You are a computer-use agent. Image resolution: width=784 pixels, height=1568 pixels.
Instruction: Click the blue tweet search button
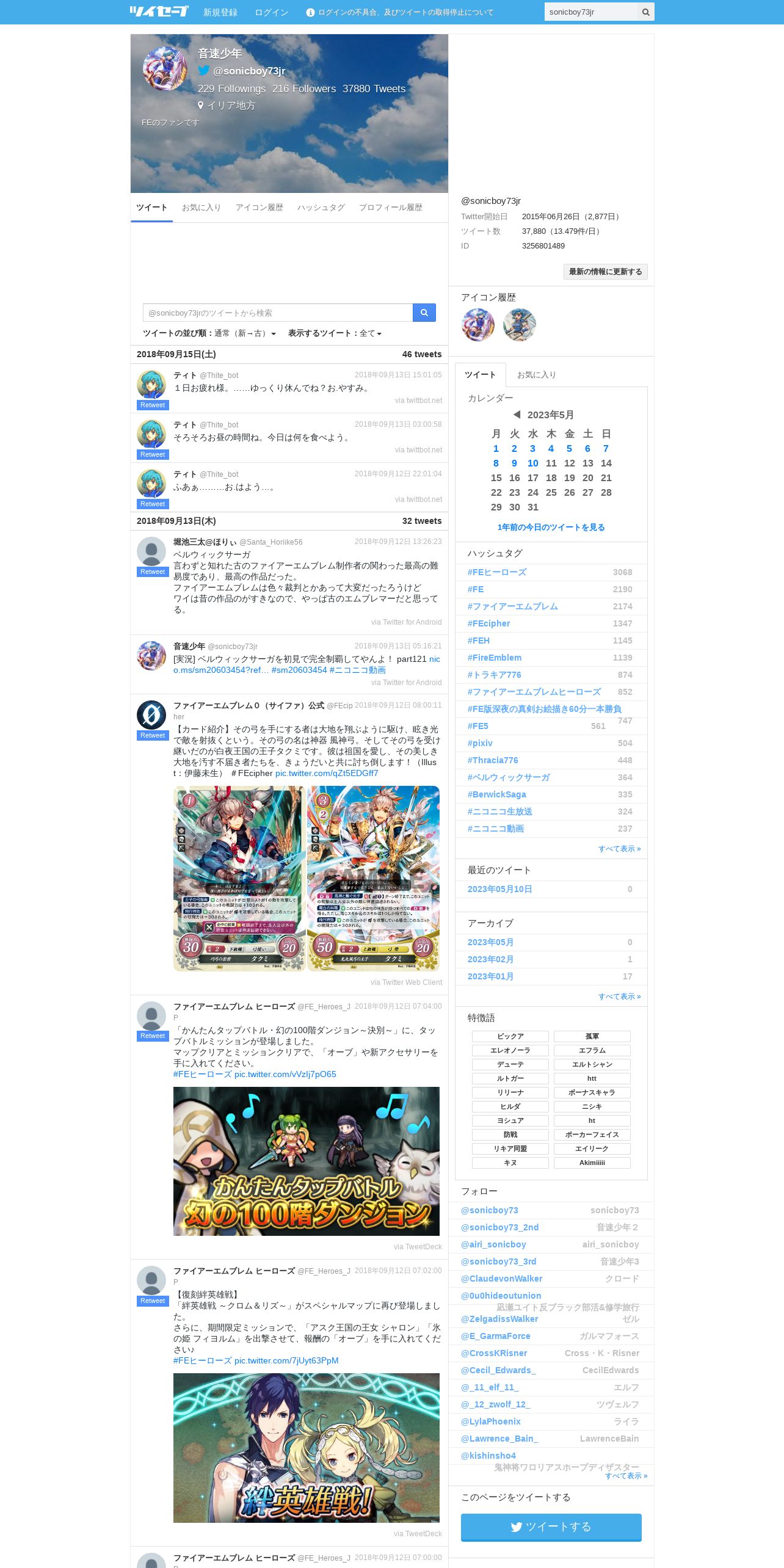pos(424,313)
